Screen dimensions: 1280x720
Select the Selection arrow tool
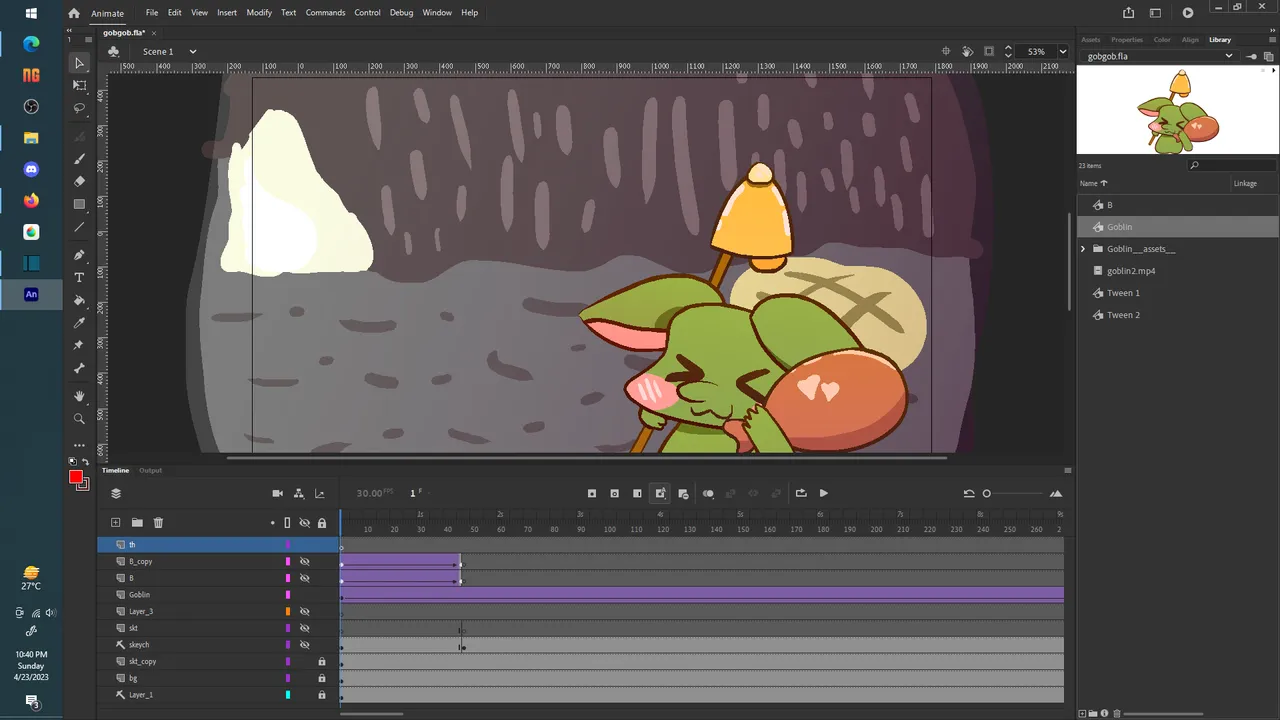click(80, 63)
